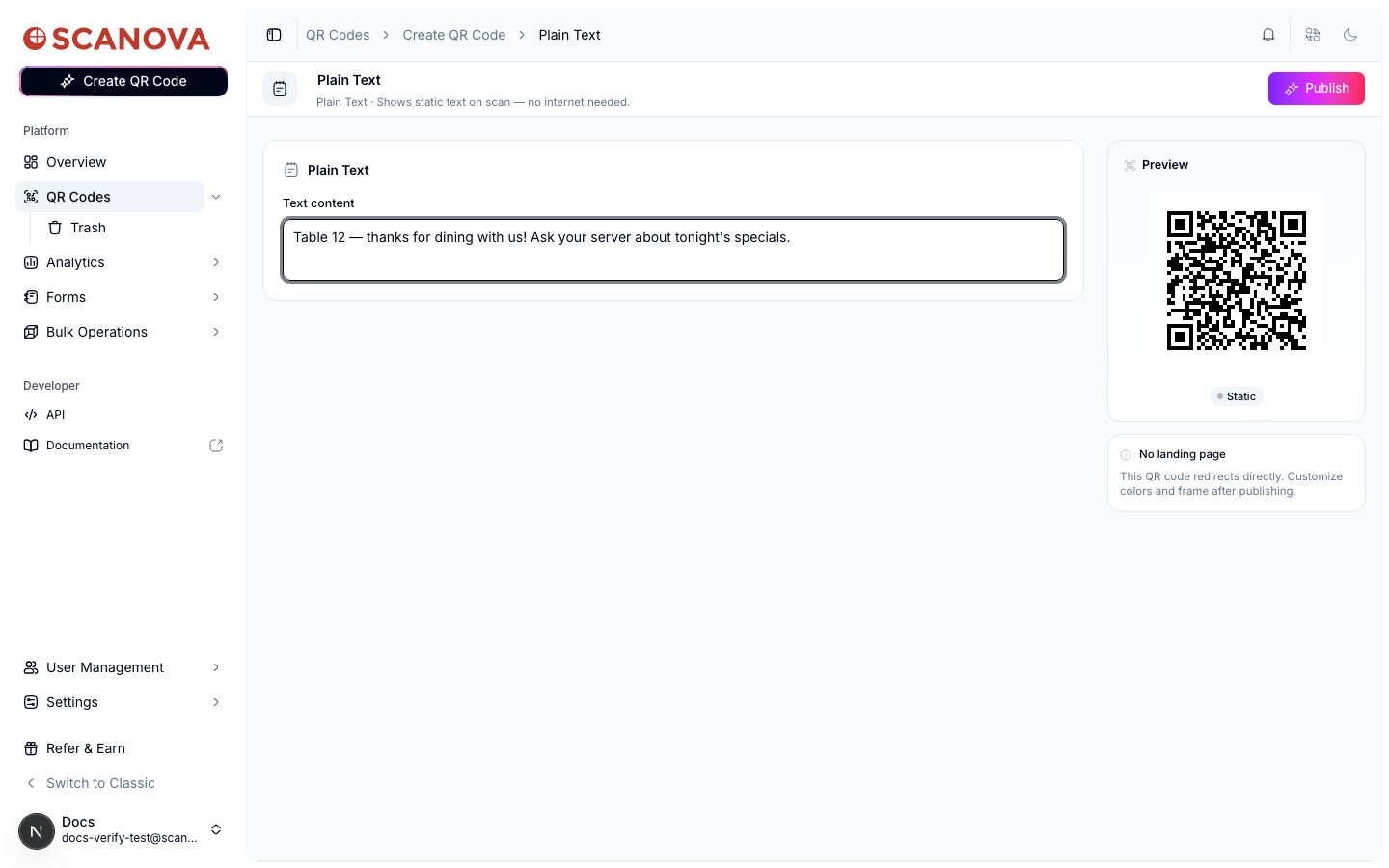Screen dimensions: 1389x868
Task: Click the Publish button
Action: click(x=1317, y=89)
